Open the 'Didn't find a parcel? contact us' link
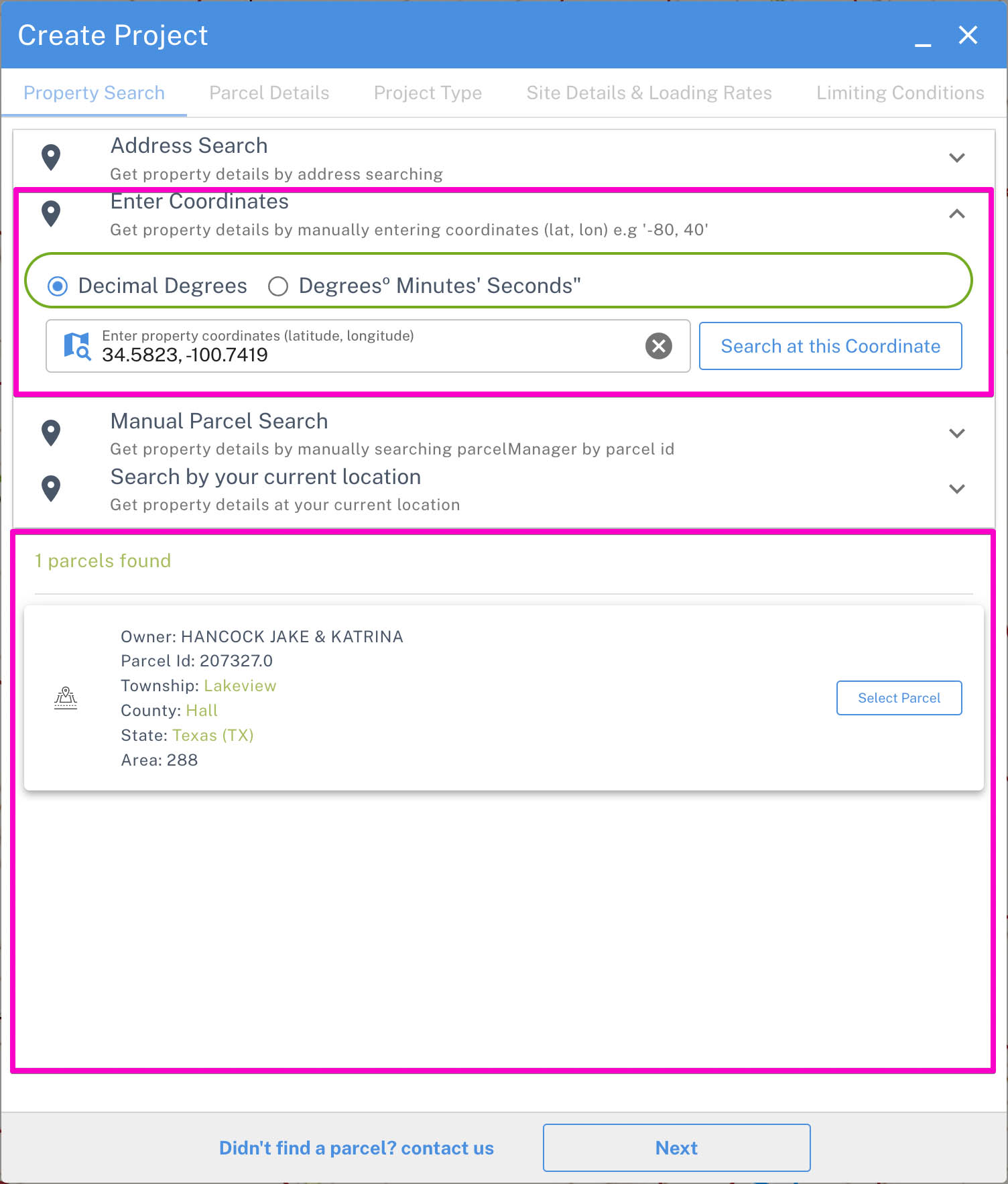 (357, 1148)
